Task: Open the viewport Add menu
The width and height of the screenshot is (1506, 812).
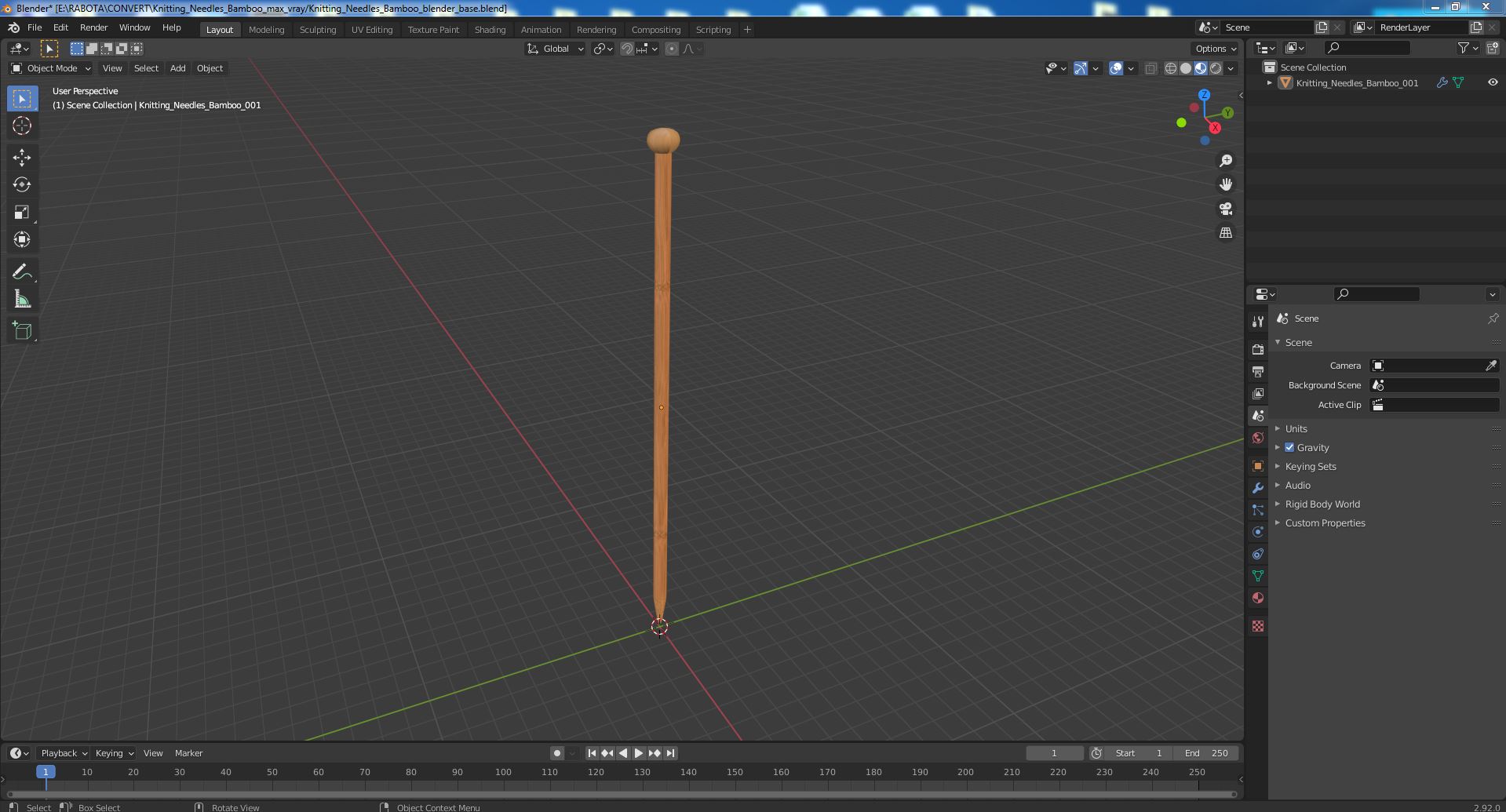Action: 178,68
